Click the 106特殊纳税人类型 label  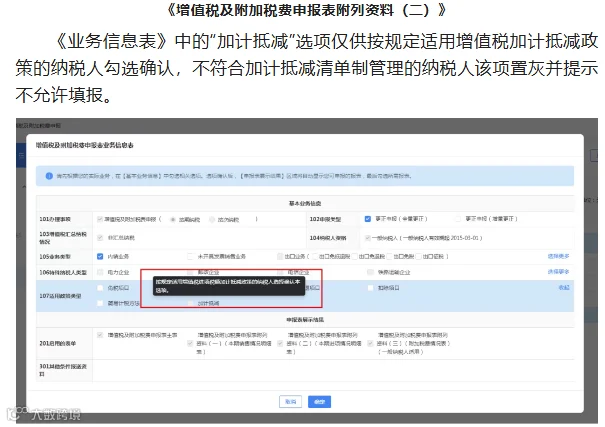click(x=63, y=272)
